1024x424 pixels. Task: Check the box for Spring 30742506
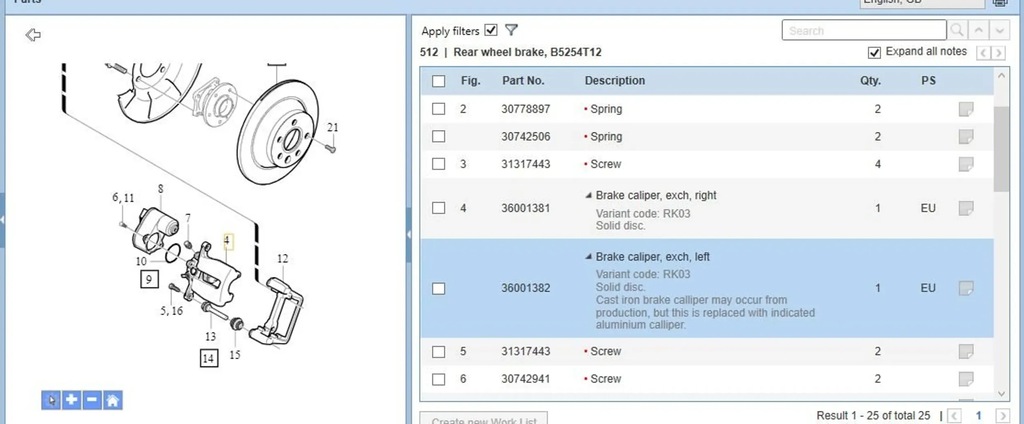pos(439,137)
